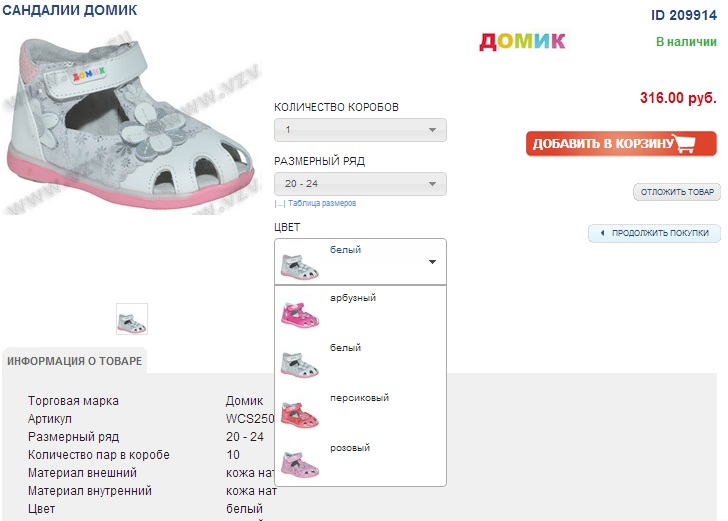Screen dimensions: 728x521
Task: Click the back arrow on Продолжить покупки
Action: (x=602, y=233)
